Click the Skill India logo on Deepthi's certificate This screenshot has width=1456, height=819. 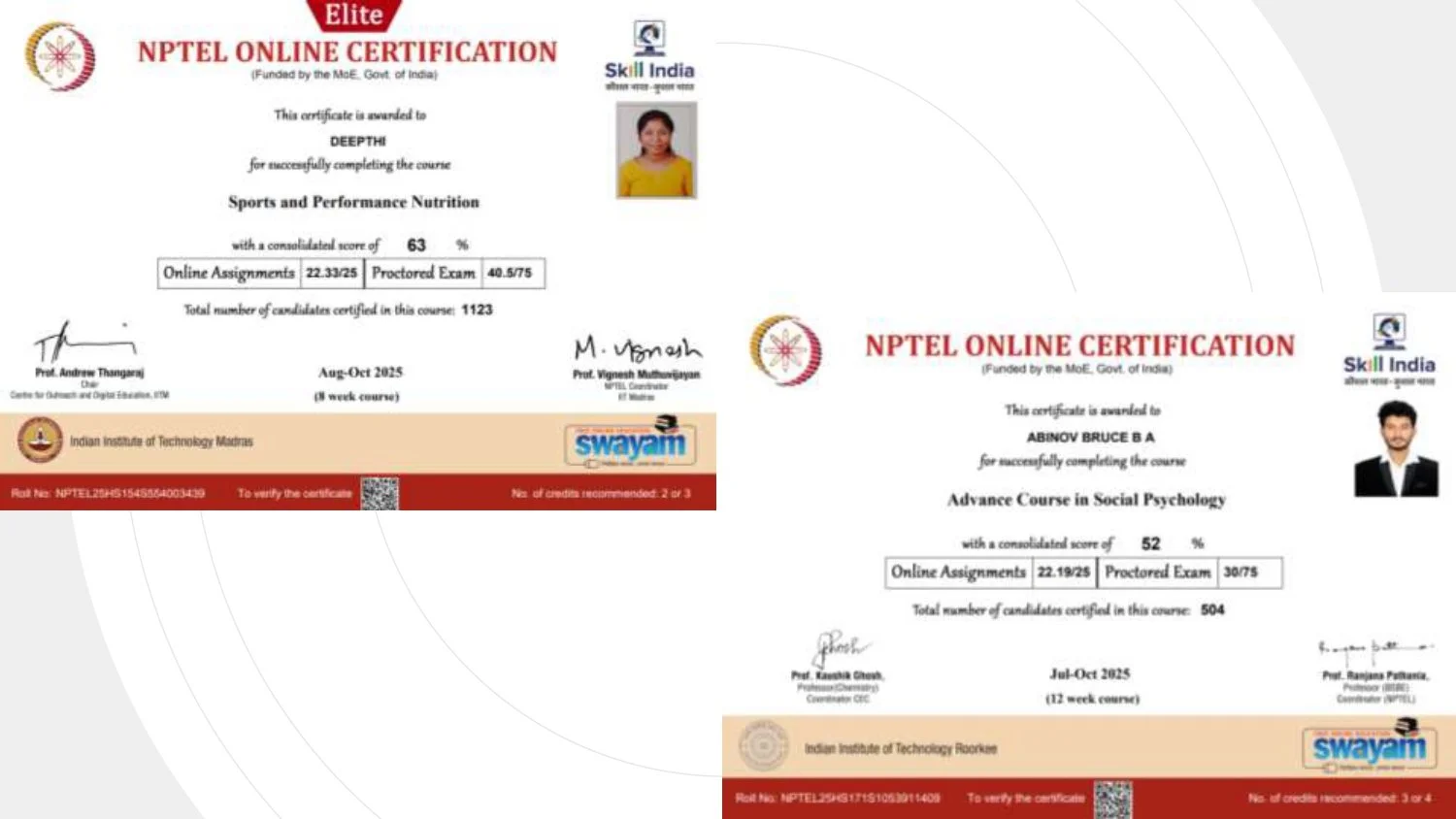click(x=649, y=56)
